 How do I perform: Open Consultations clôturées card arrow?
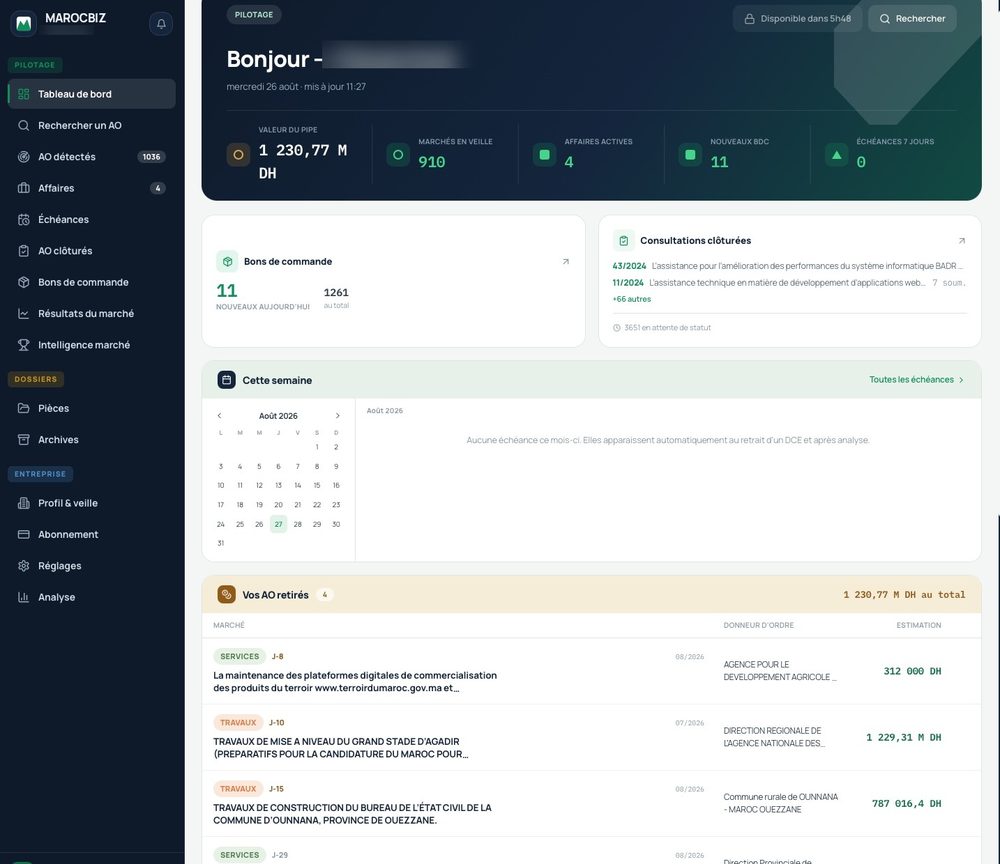962,240
